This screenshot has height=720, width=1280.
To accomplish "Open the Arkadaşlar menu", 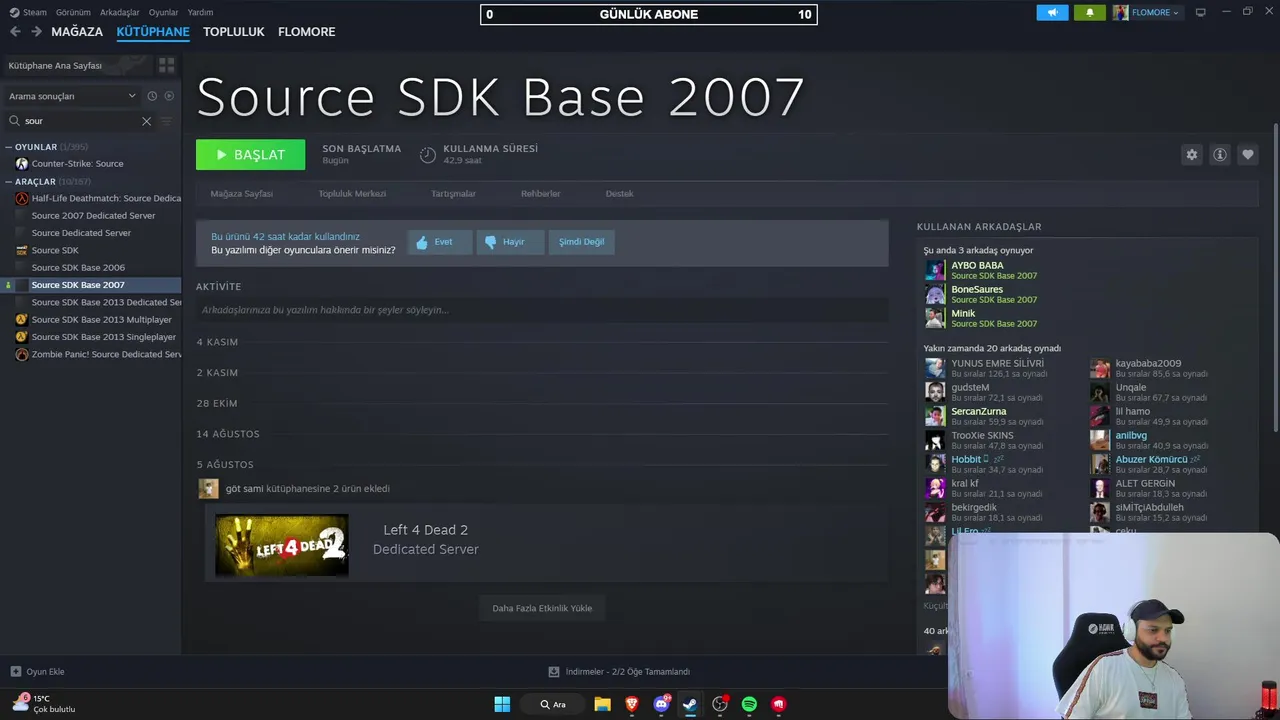I will [120, 12].
